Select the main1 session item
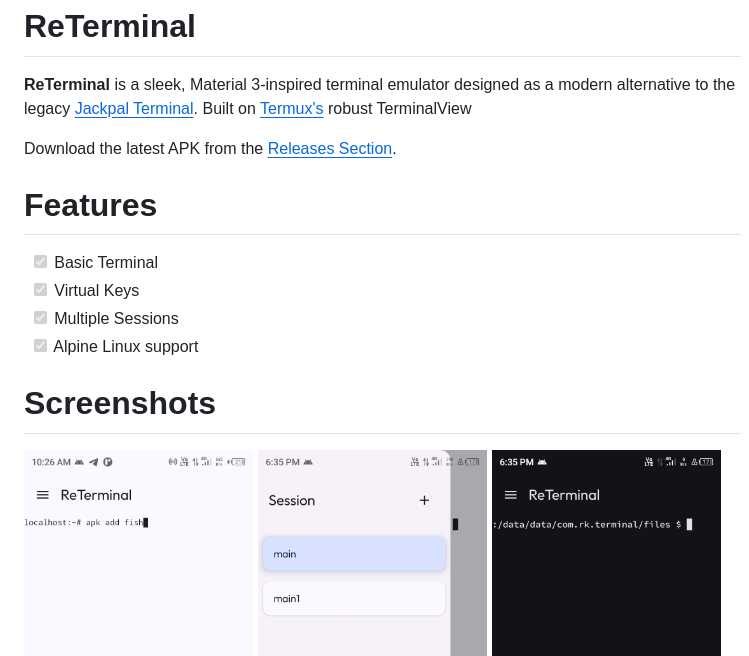749x656 pixels. tap(354, 598)
